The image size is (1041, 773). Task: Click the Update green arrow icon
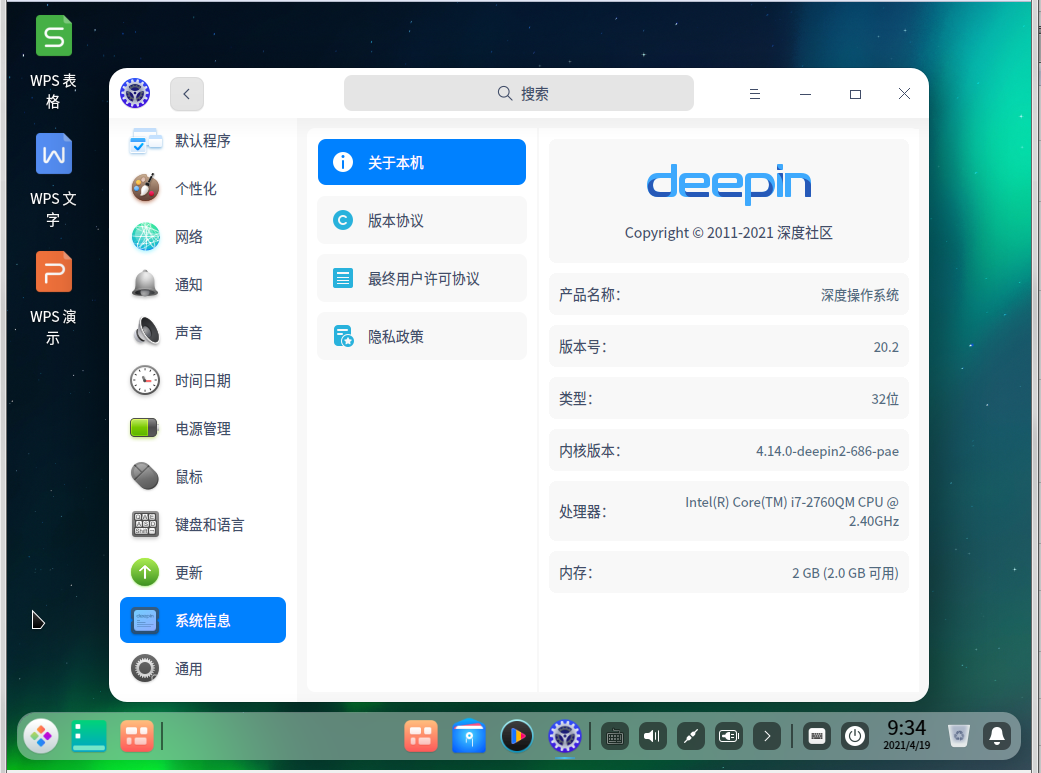(145, 572)
